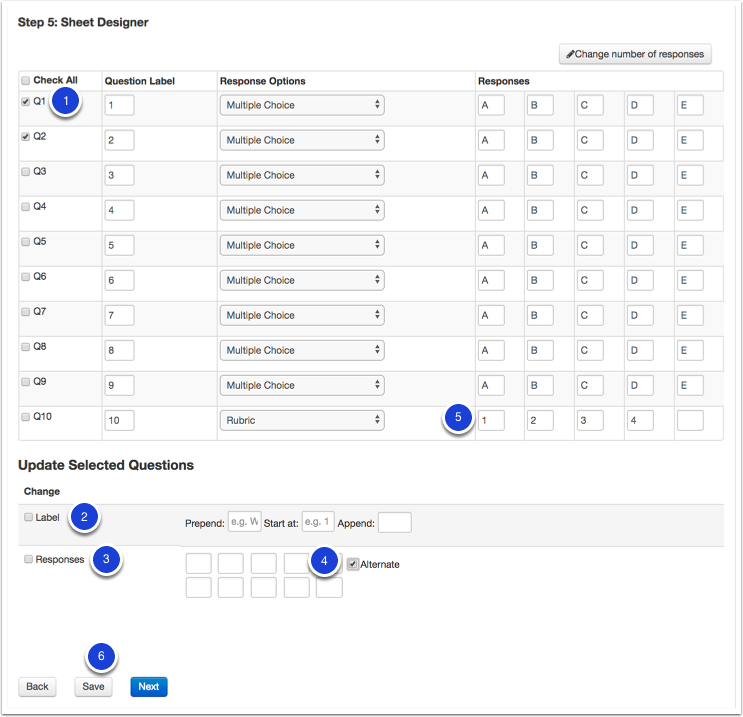Focus the Start at input field

pos(318,522)
